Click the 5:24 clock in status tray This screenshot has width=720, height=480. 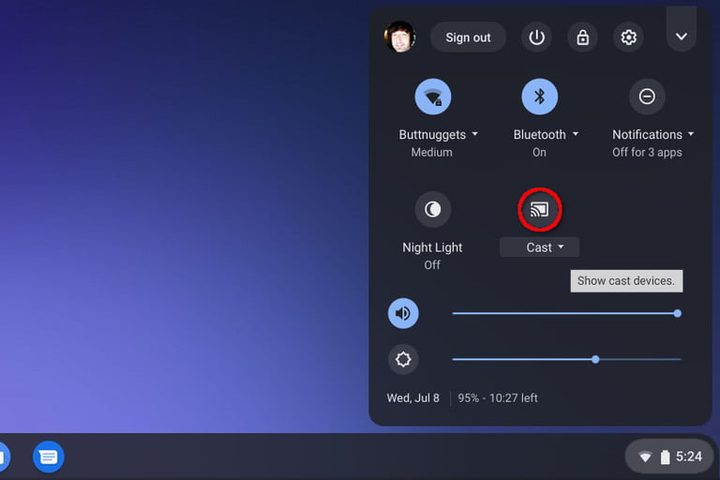click(x=689, y=457)
